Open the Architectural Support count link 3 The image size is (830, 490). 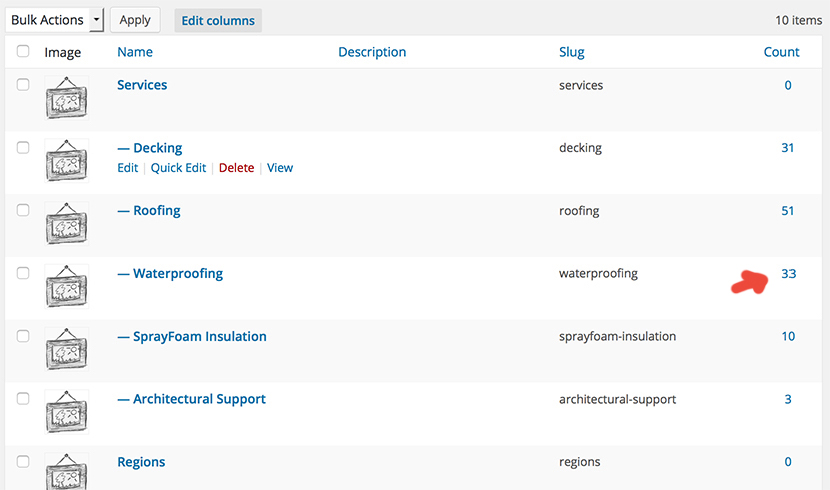(x=788, y=399)
